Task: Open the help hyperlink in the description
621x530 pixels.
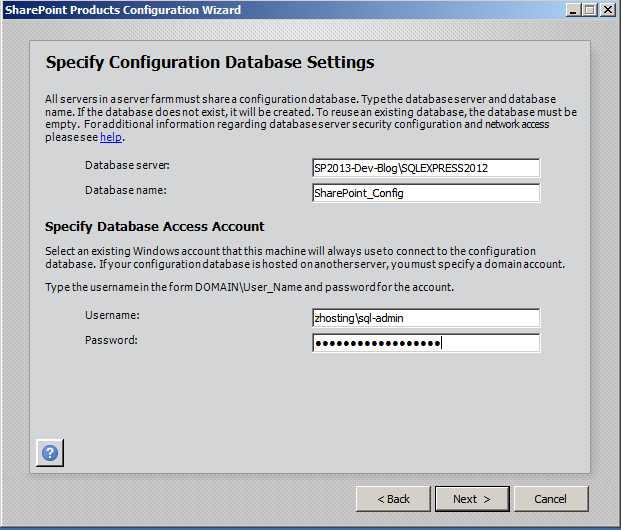Action: pyautogui.click(x=111, y=137)
